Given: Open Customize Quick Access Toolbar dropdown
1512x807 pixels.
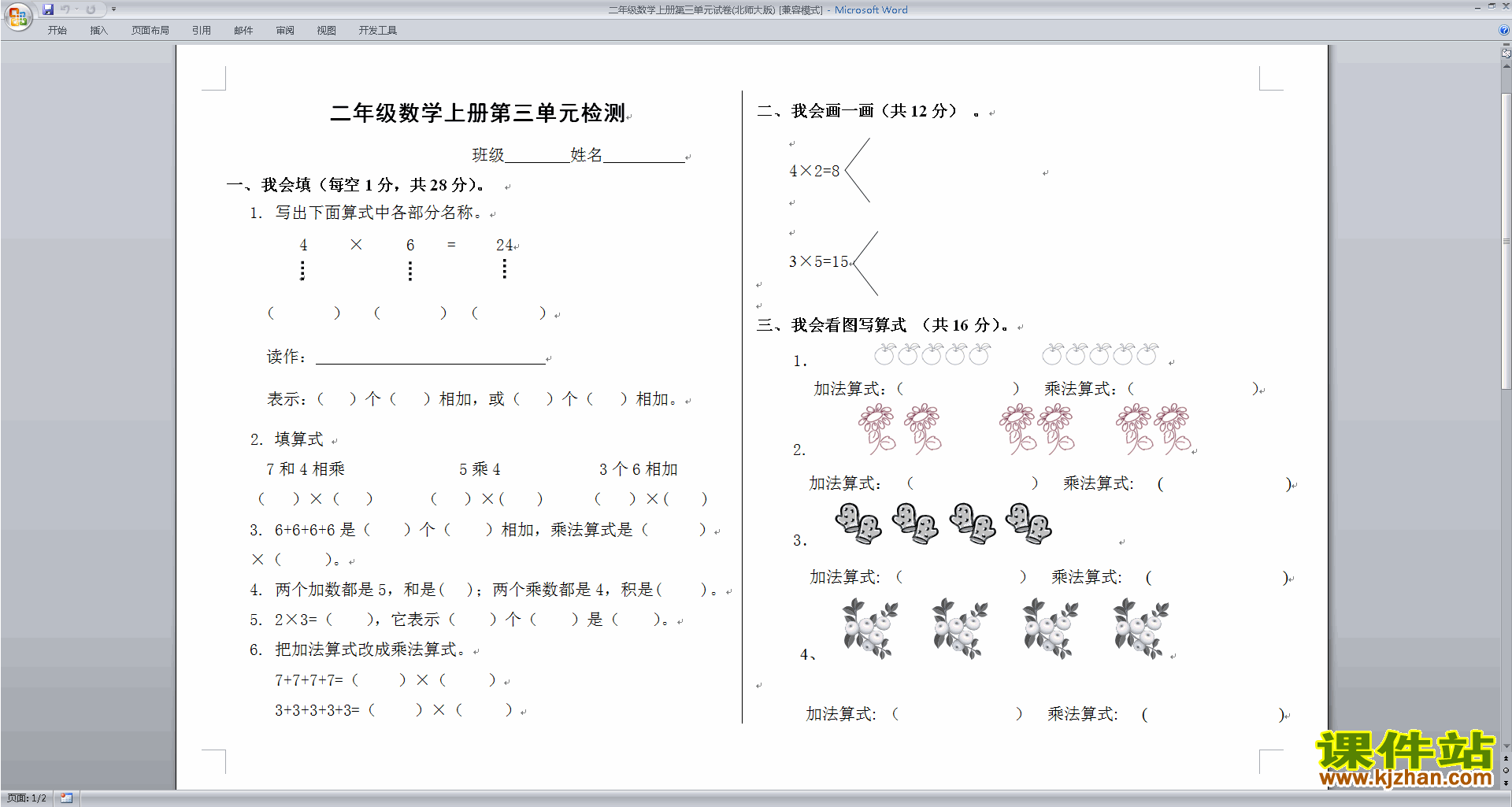Looking at the screenshot, I should pos(113,9).
